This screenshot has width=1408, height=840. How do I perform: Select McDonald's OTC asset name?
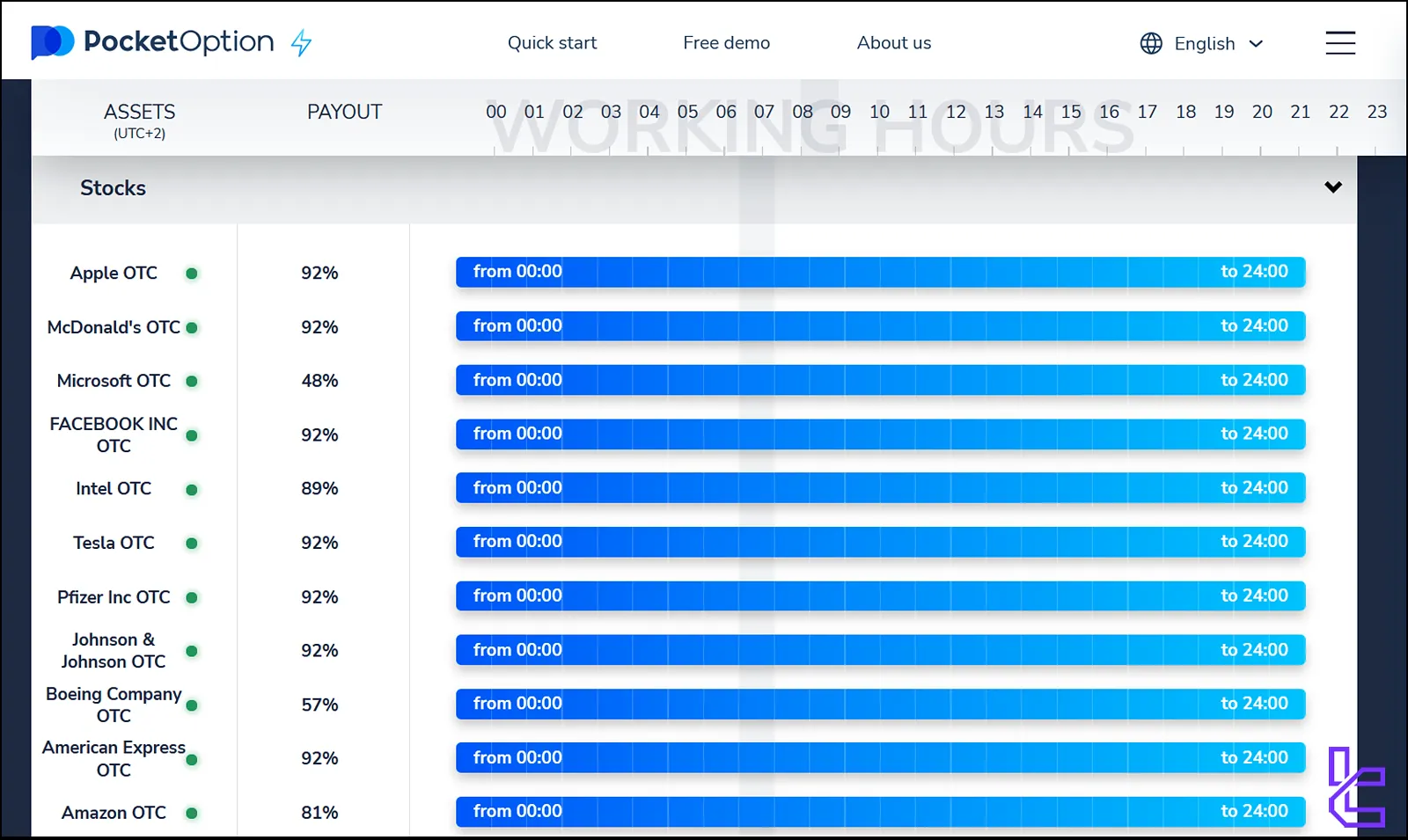[114, 327]
